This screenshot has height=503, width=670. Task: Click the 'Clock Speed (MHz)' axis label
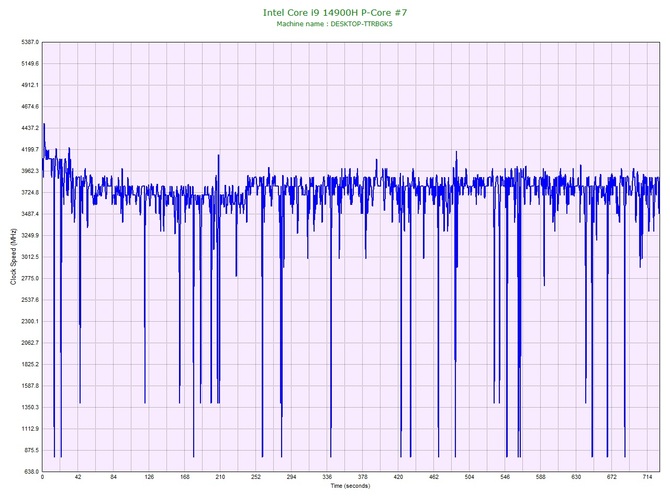coord(13,257)
